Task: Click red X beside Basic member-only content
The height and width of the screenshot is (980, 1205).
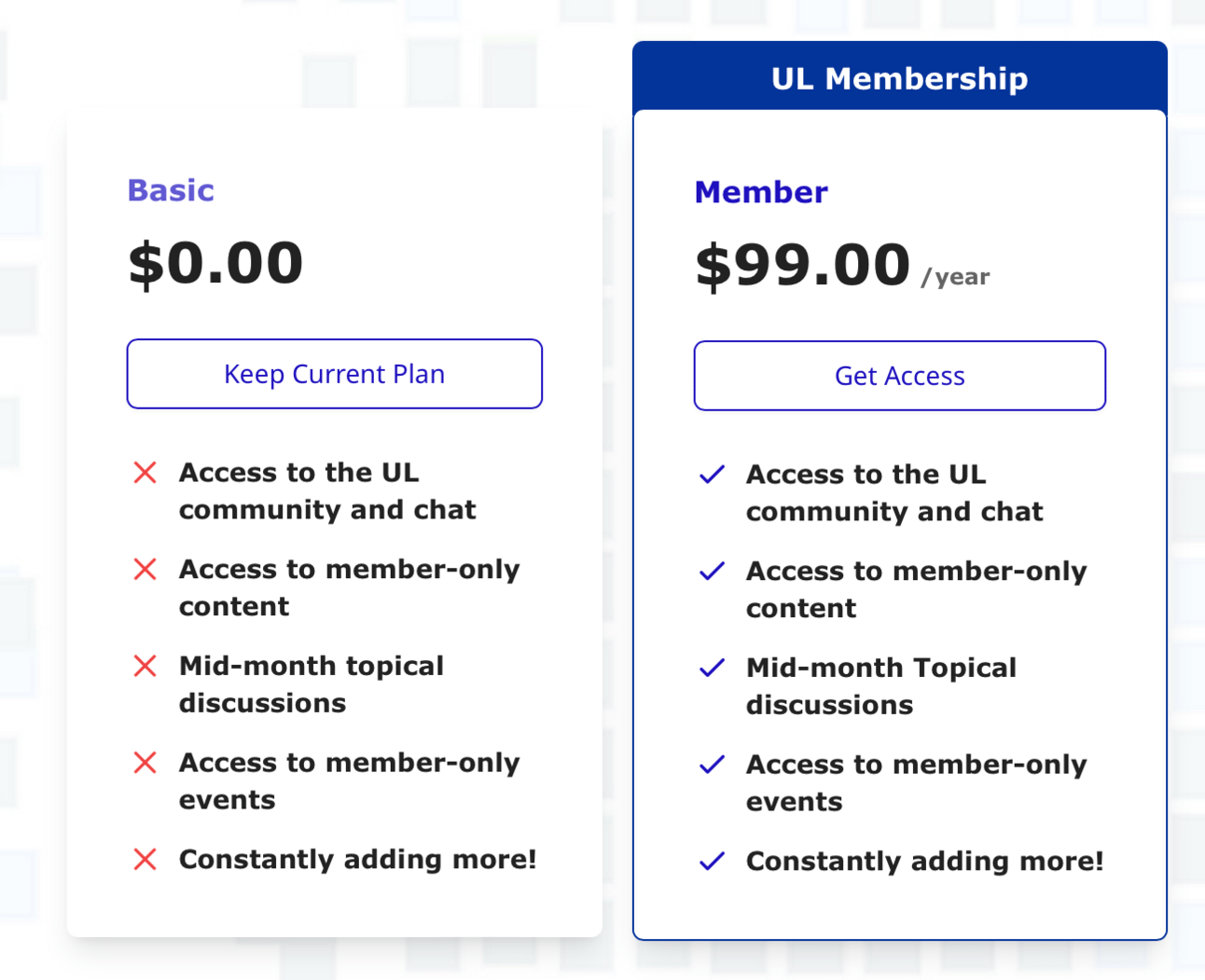Action: click(145, 569)
